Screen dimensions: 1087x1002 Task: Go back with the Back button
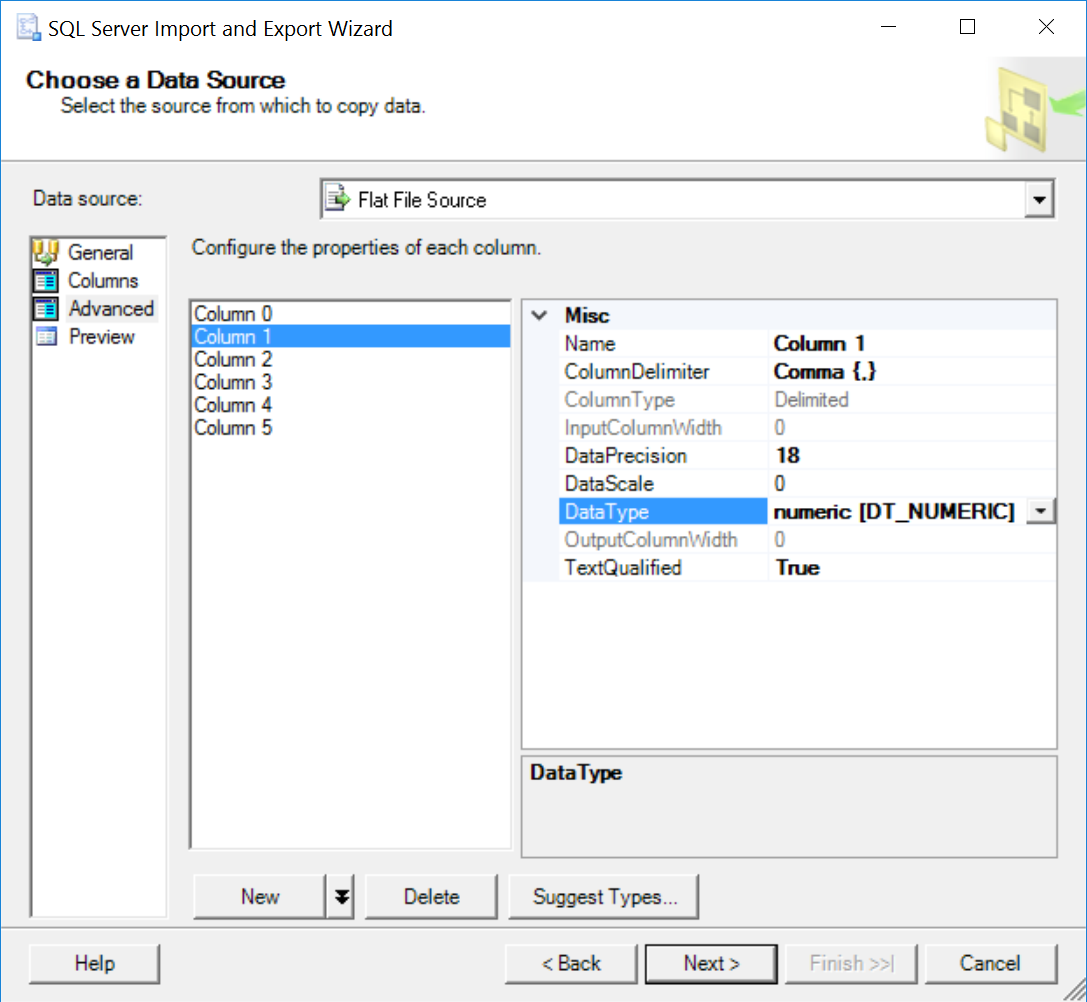tap(571, 963)
